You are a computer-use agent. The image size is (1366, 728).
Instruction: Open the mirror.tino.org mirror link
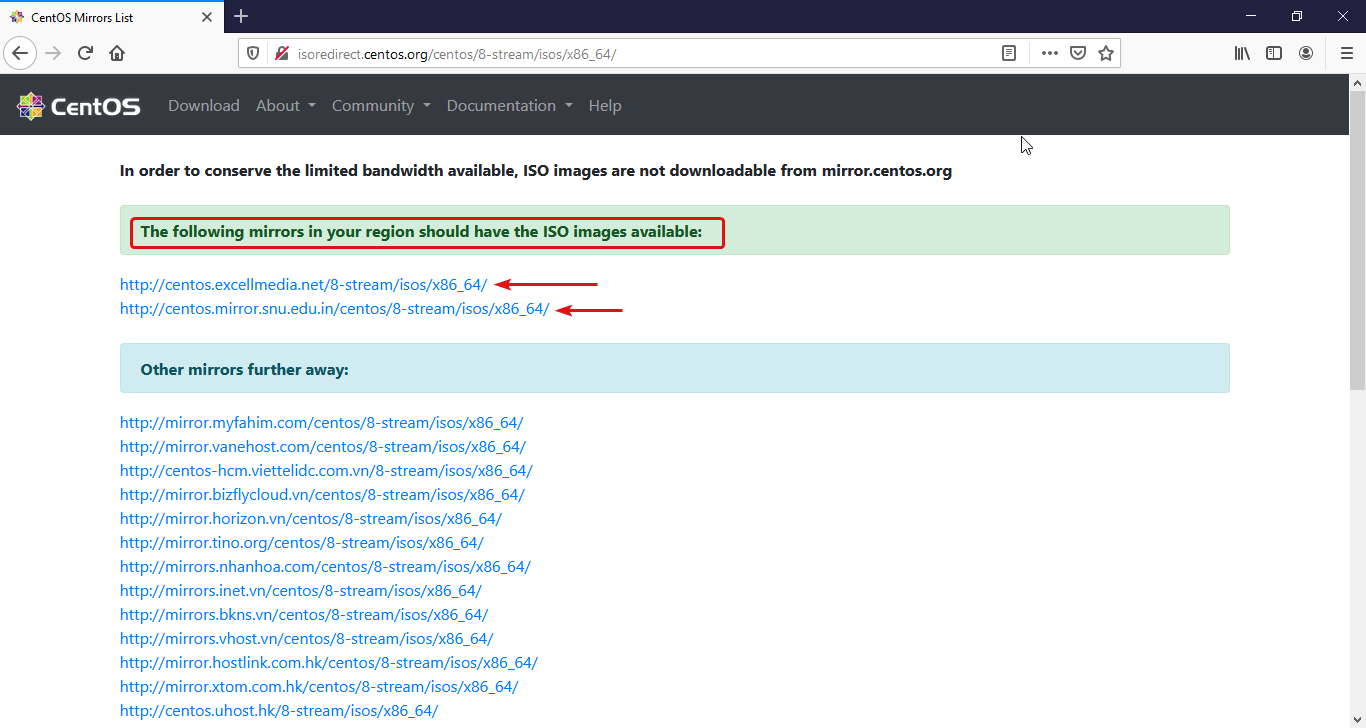(x=302, y=542)
